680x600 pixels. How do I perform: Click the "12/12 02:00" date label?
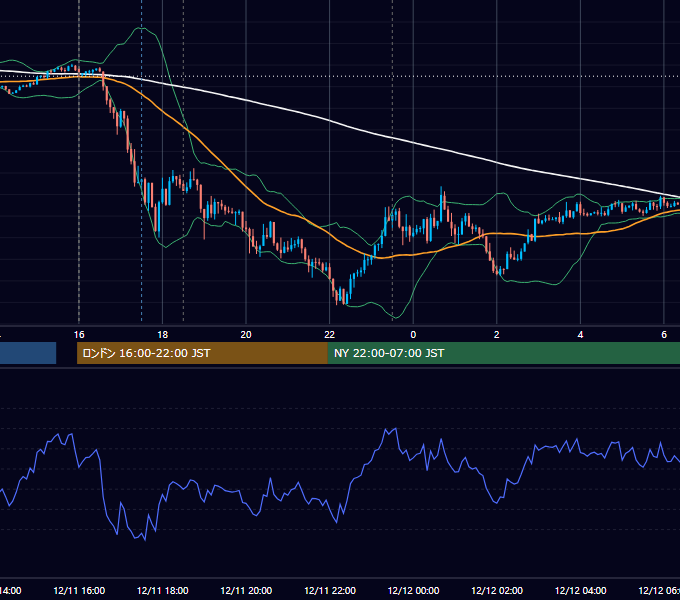click(x=497, y=590)
